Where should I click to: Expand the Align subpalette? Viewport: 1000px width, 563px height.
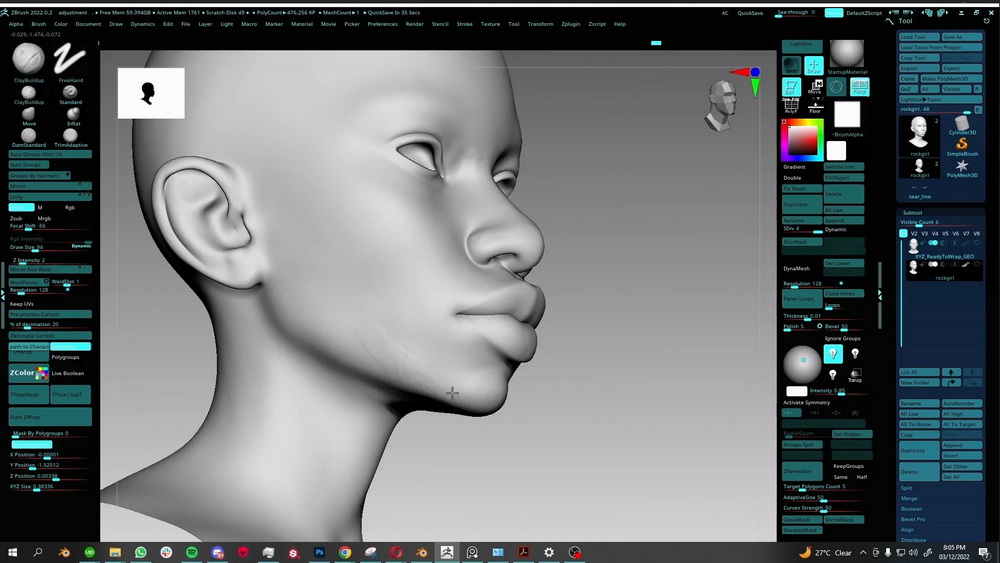[x=907, y=530]
